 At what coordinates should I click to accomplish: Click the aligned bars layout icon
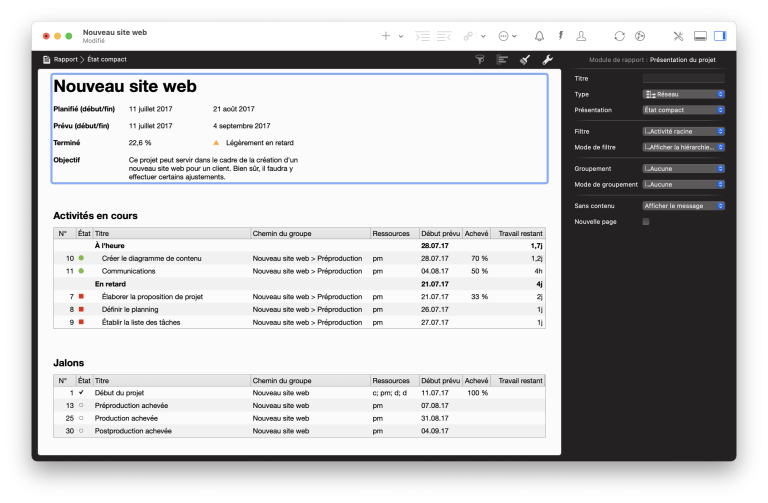tap(503, 60)
